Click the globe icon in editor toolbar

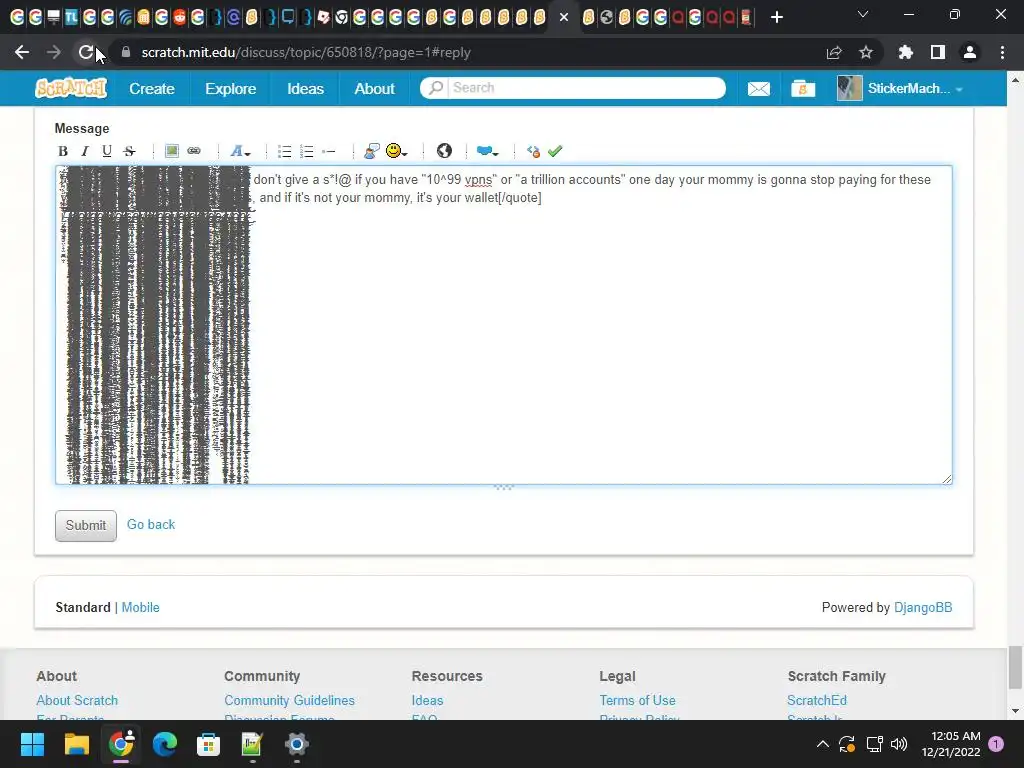(x=444, y=151)
